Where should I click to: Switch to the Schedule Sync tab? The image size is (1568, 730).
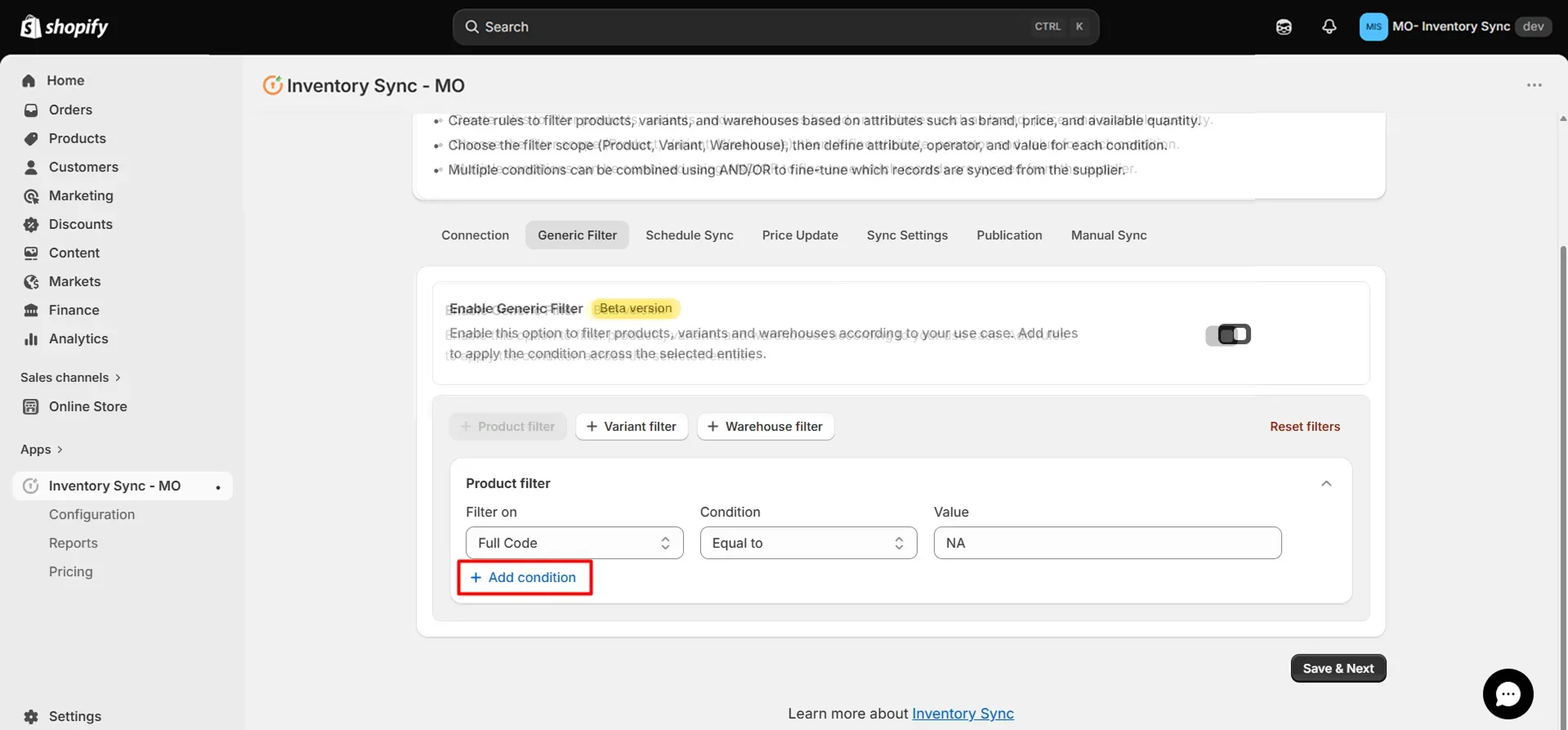tap(690, 235)
